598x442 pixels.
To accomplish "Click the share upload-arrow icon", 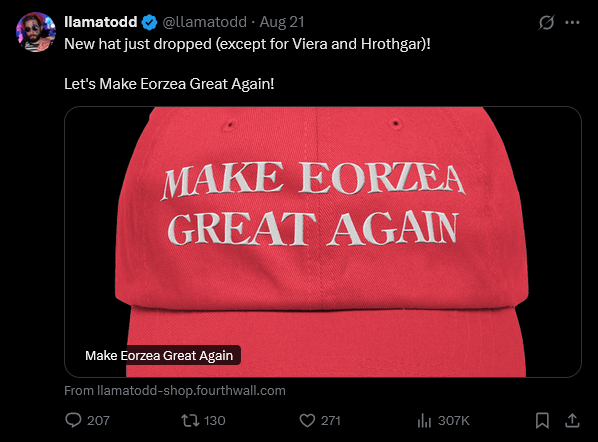I will tap(572, 420).
